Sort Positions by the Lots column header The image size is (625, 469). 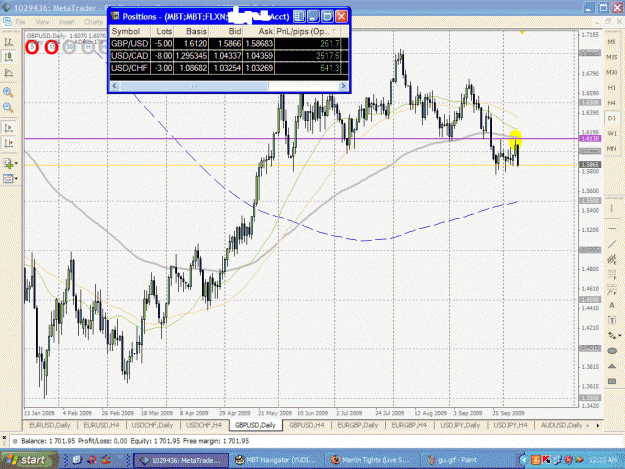pyautogui.click(x=162, y=31)
